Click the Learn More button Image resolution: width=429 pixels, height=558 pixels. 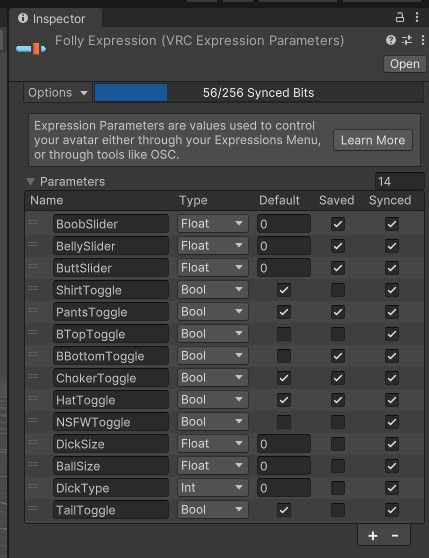pos(373,140)
